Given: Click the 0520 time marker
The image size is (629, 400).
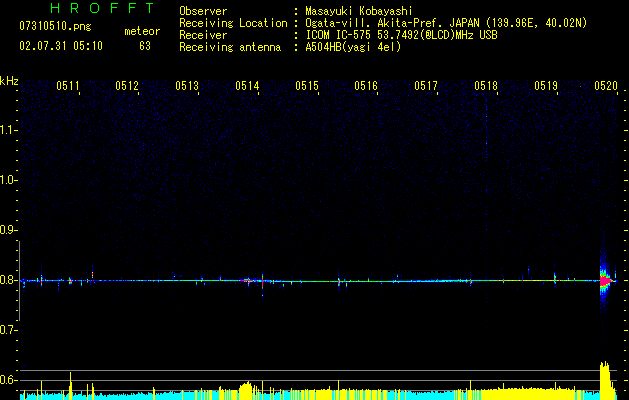Looking at the screenshot, I should click(x=606, y=86).
